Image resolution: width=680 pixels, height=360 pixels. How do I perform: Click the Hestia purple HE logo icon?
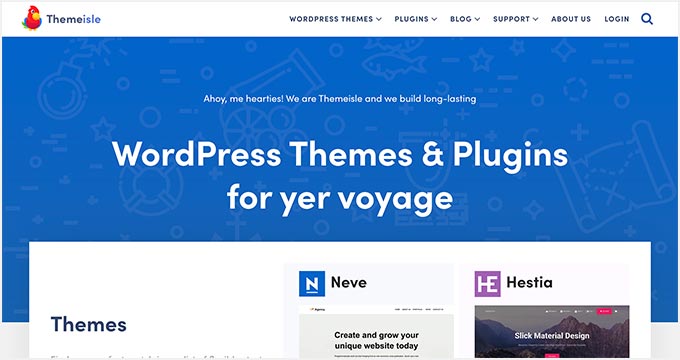(x=487, y=284)
